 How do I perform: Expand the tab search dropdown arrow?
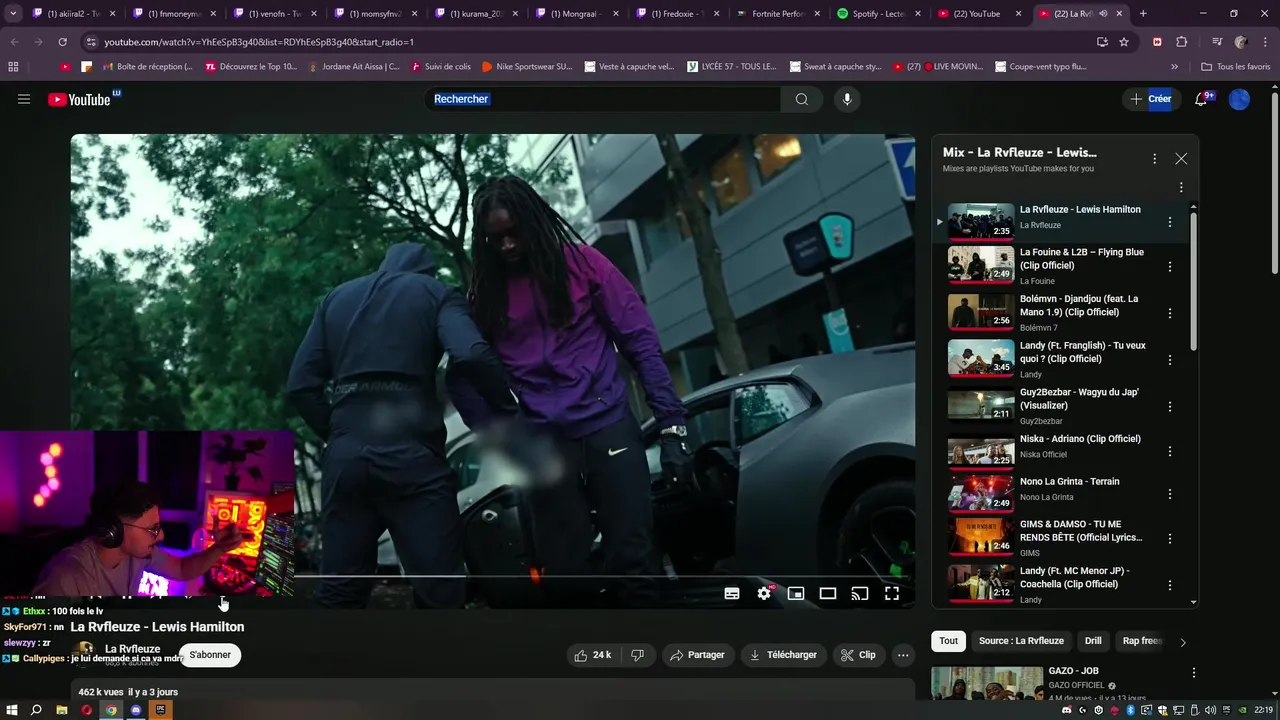pos(13,14)
